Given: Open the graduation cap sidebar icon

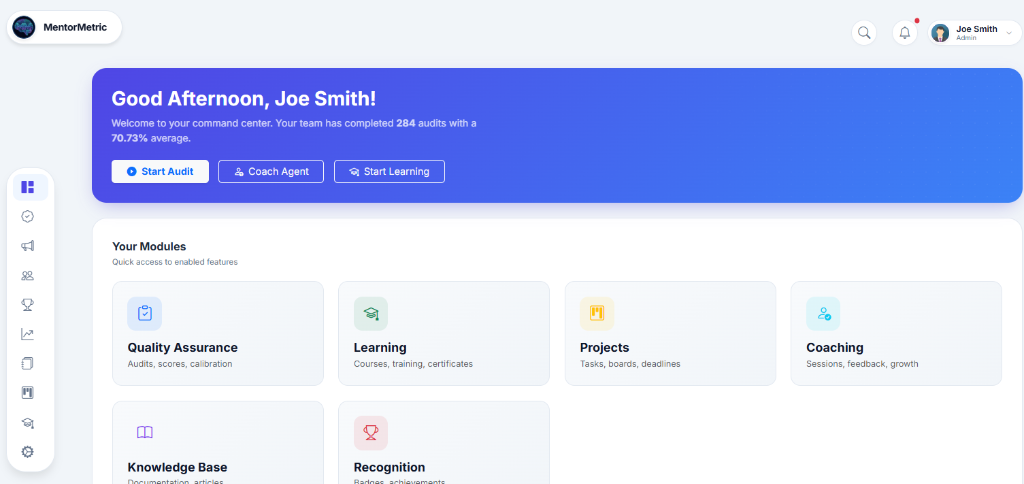Looking at the screenshot, I should click(28, 423).
